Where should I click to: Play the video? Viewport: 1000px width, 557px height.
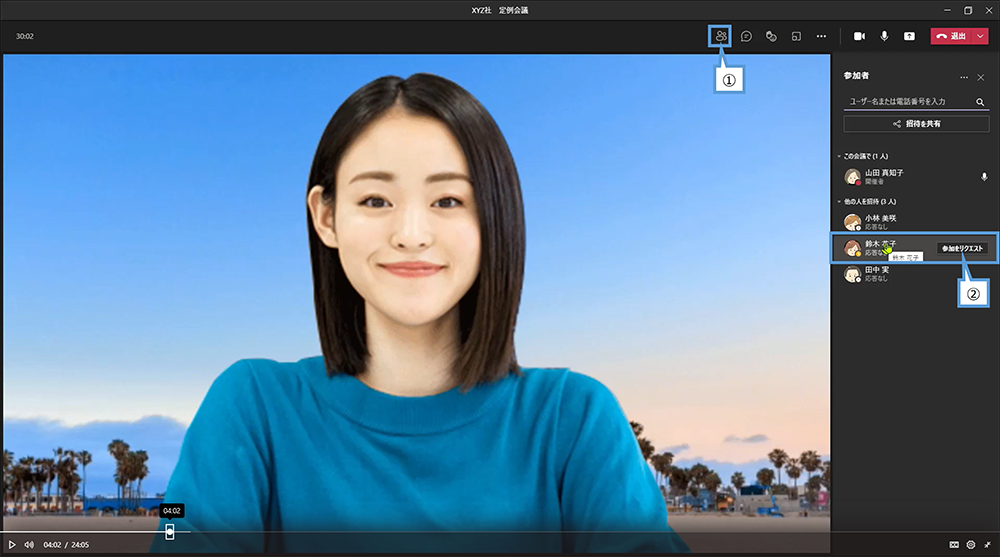11,545
